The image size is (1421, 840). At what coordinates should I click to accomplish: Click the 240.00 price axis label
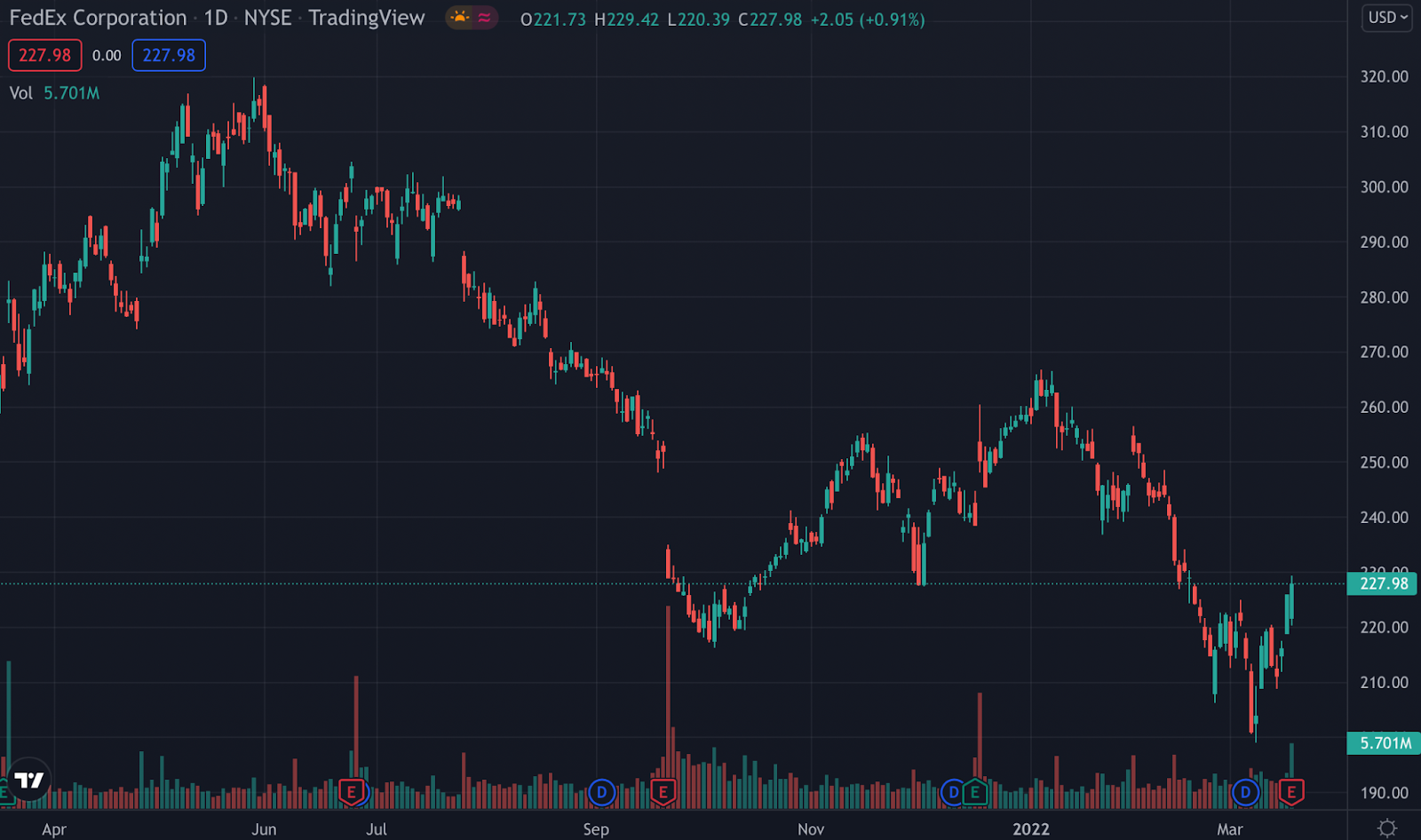[1385, 517]
